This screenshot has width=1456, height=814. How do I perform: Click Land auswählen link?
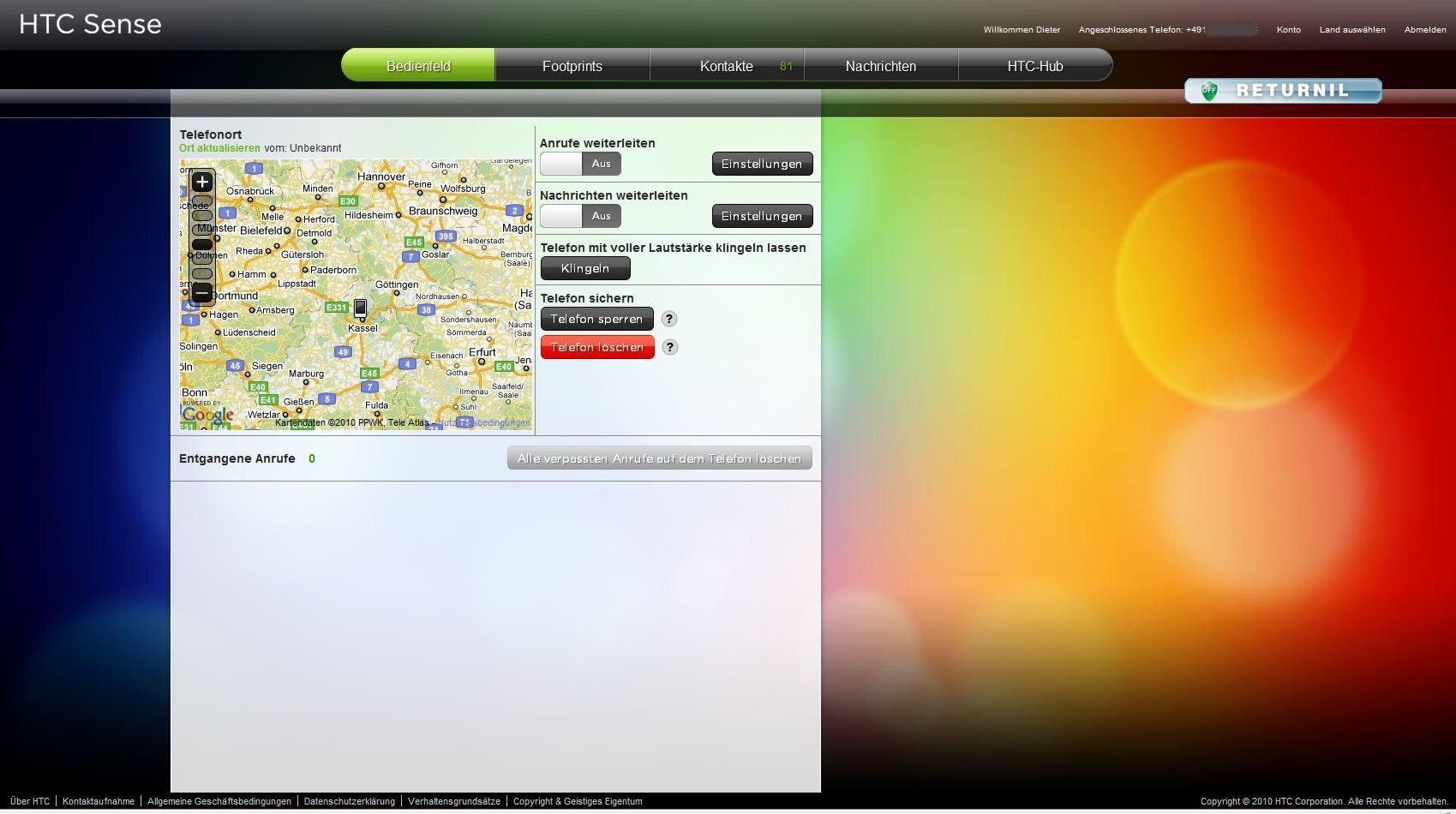(1352, 30)
